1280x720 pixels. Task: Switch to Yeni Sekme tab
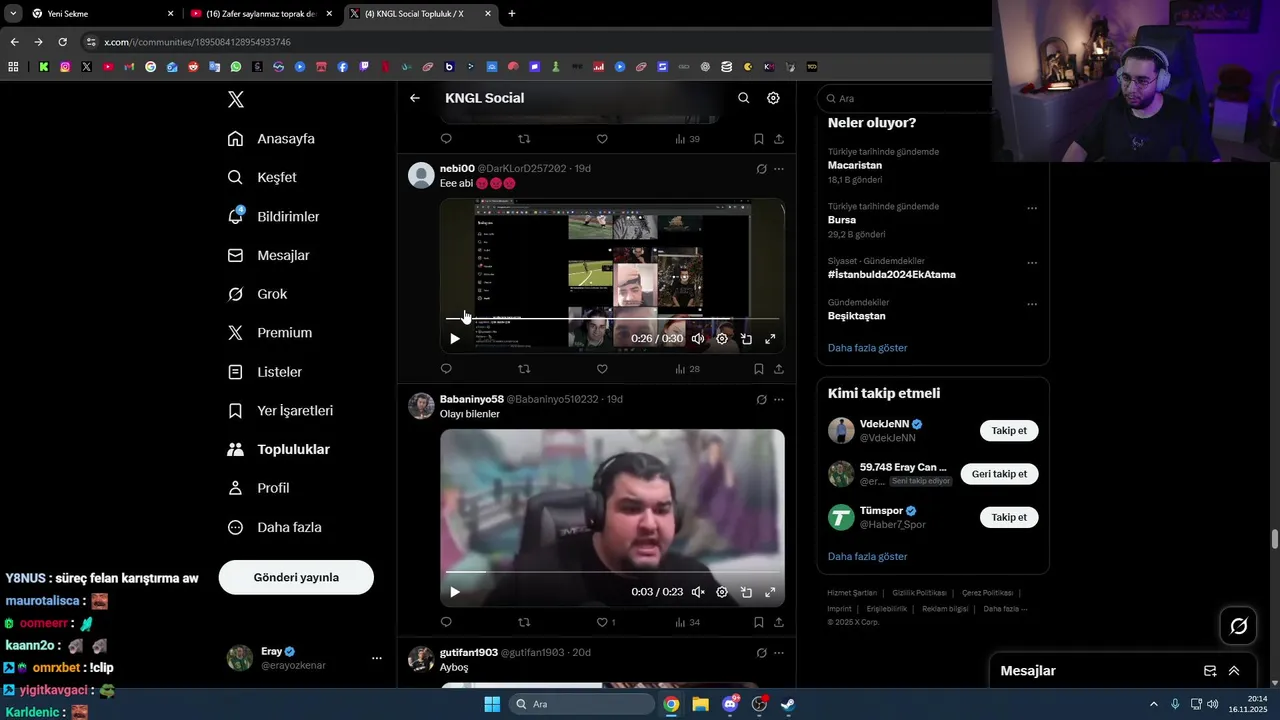pos(102,14)
